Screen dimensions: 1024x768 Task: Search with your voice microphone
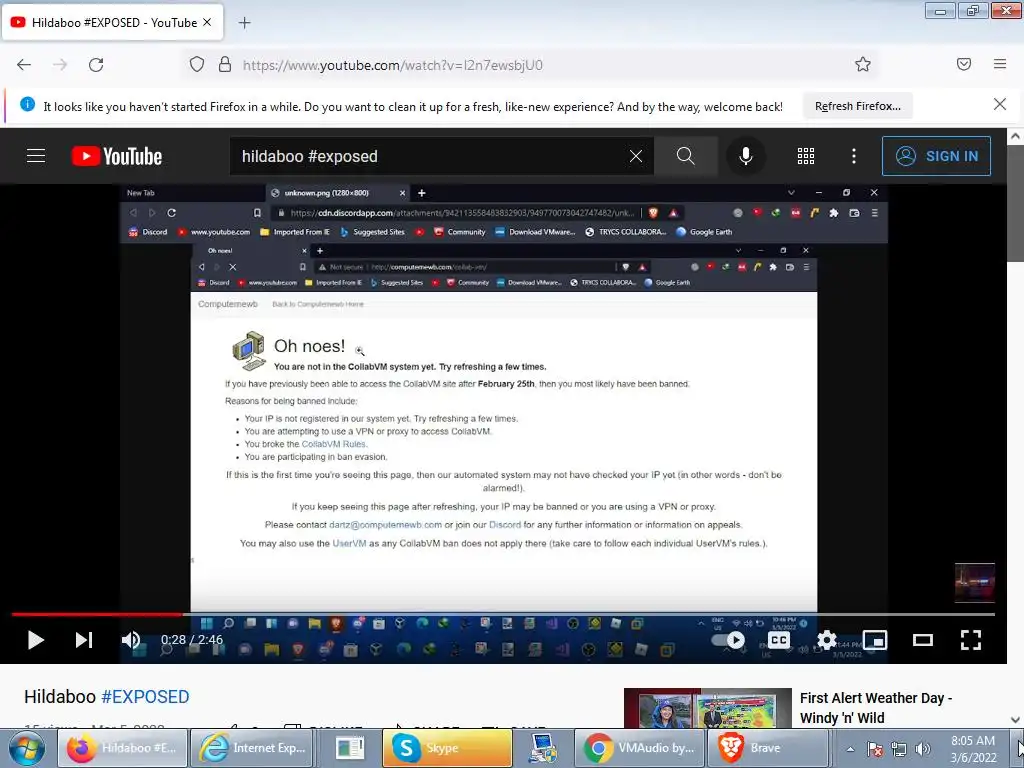pos(745,156)
